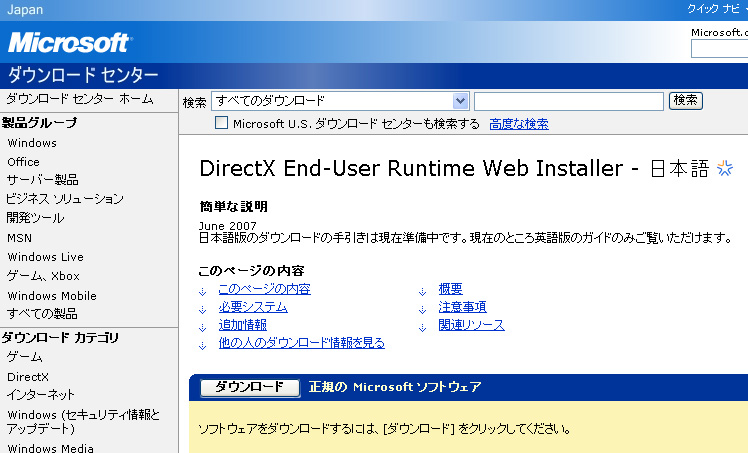Click the June 2007 text
The image size is (748, 453).
click(x=228, y=226)
